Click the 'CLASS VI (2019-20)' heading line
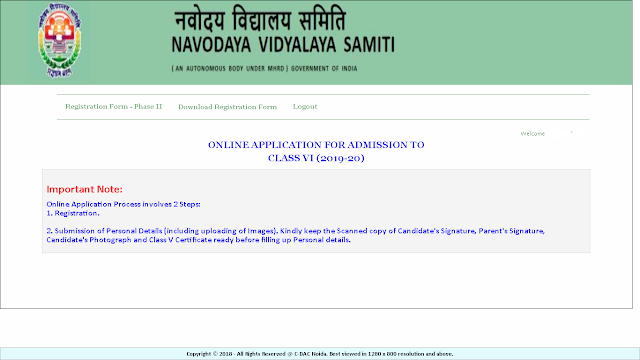Image resolution: width=640 pixels, height=360 pixels. point(316,158)
